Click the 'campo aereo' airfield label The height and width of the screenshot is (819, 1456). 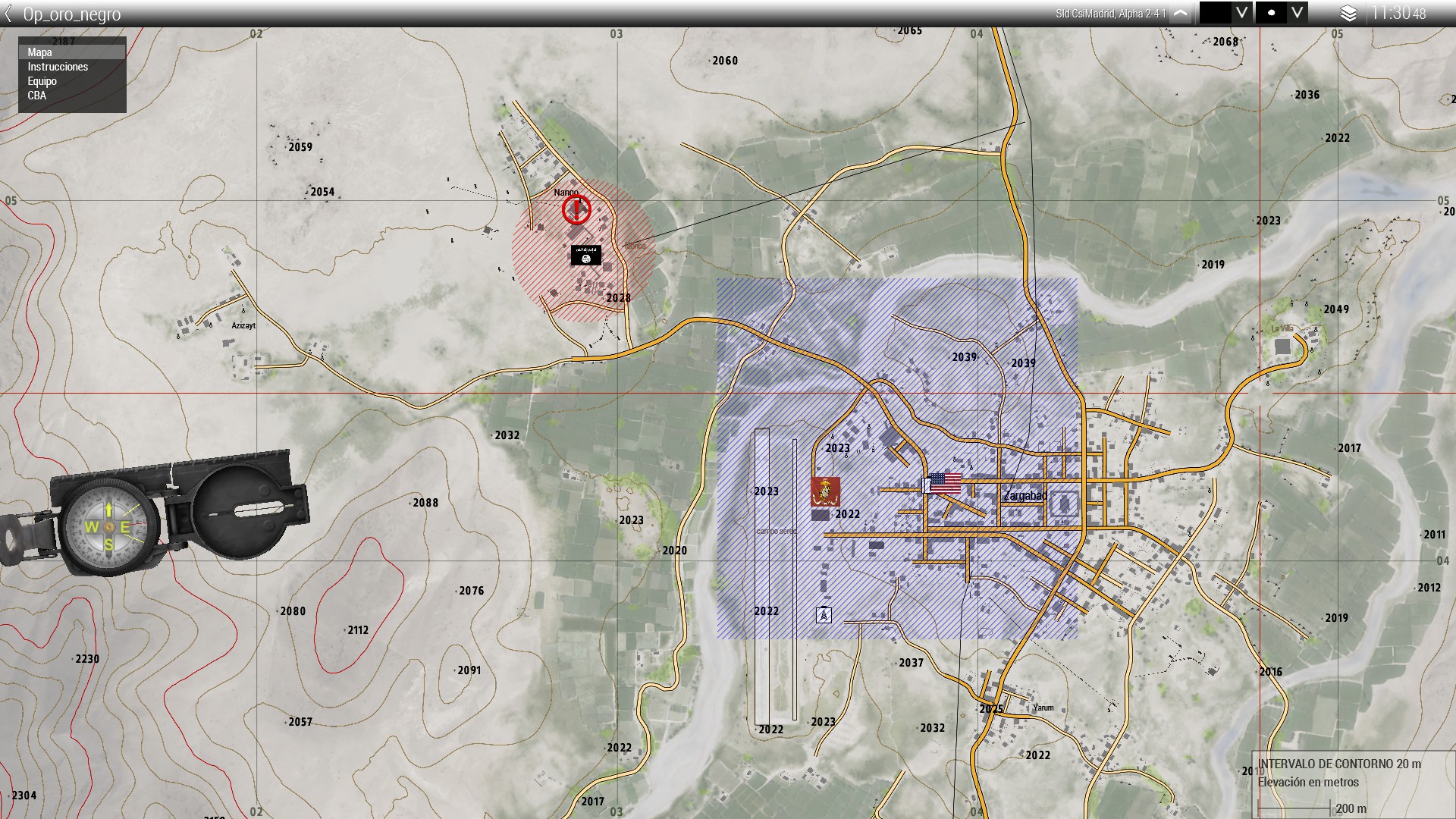[777, 531]
